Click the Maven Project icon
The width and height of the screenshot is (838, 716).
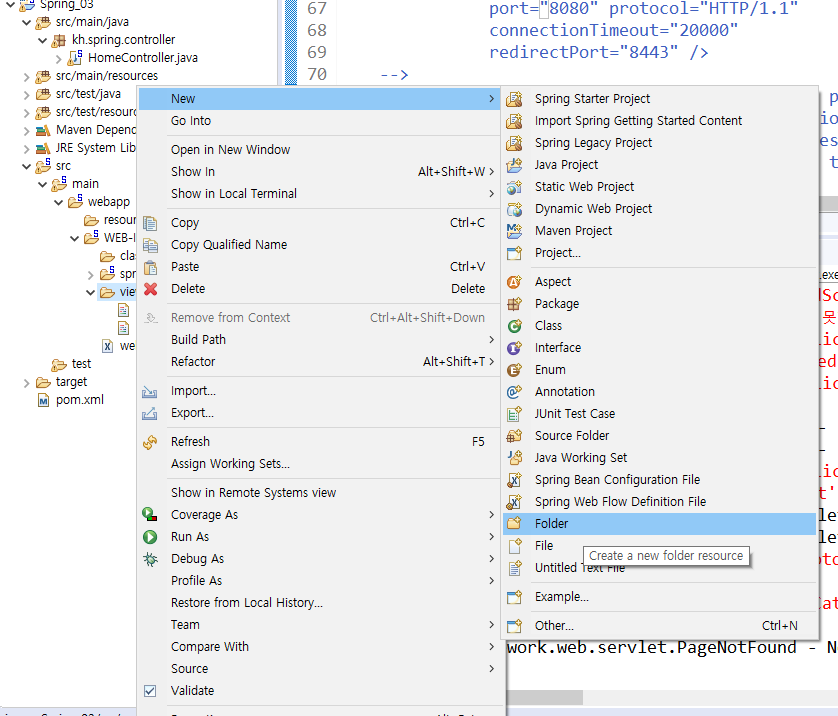coord(514,231)
